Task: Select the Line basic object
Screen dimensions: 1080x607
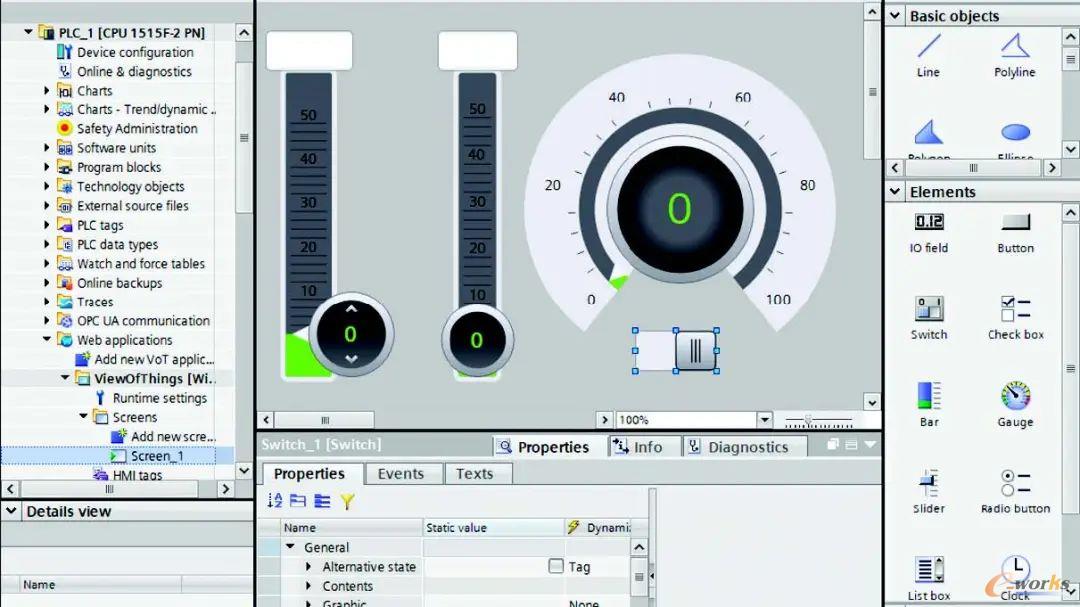Action: click(x=928, y=55)
